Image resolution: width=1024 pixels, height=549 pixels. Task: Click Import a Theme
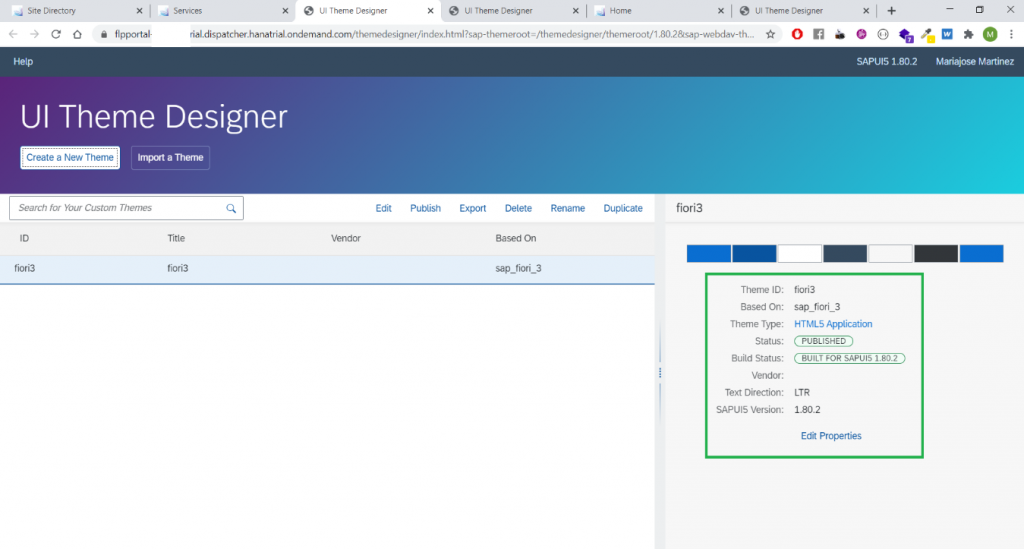tap(170, 157)
